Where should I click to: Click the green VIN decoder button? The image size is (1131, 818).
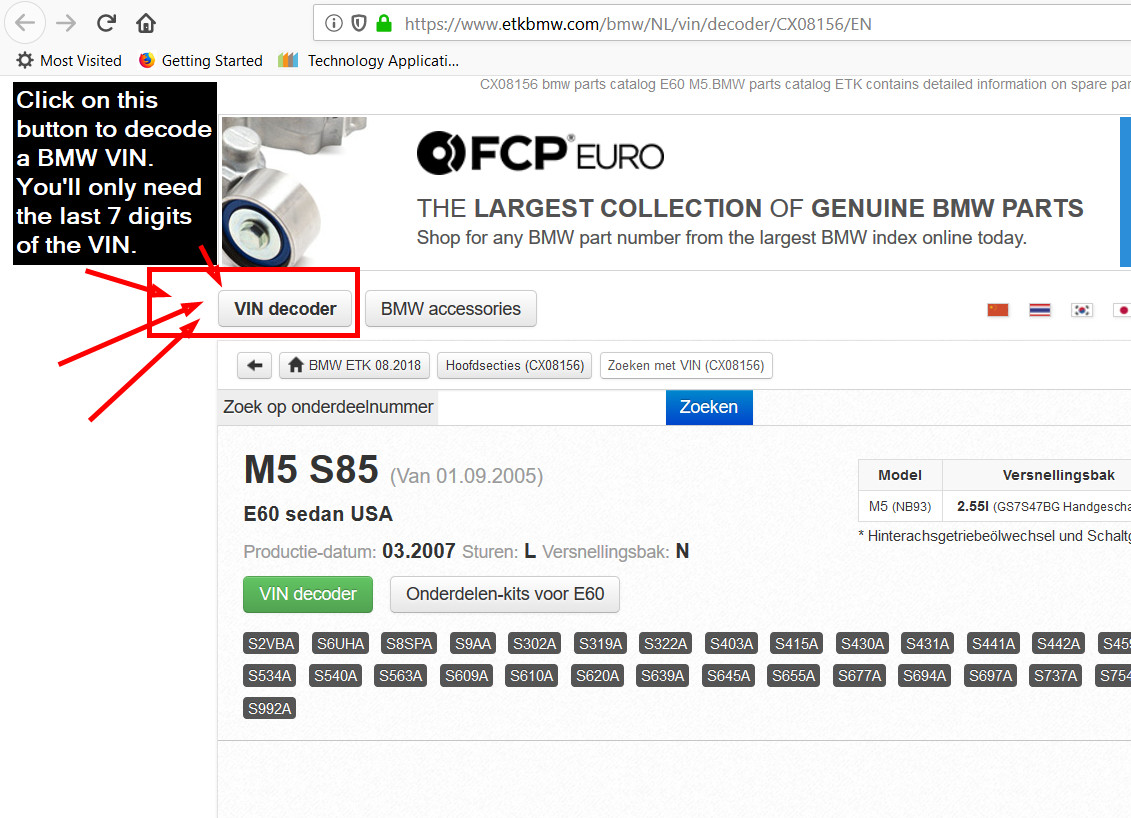(x=308, y=594)
